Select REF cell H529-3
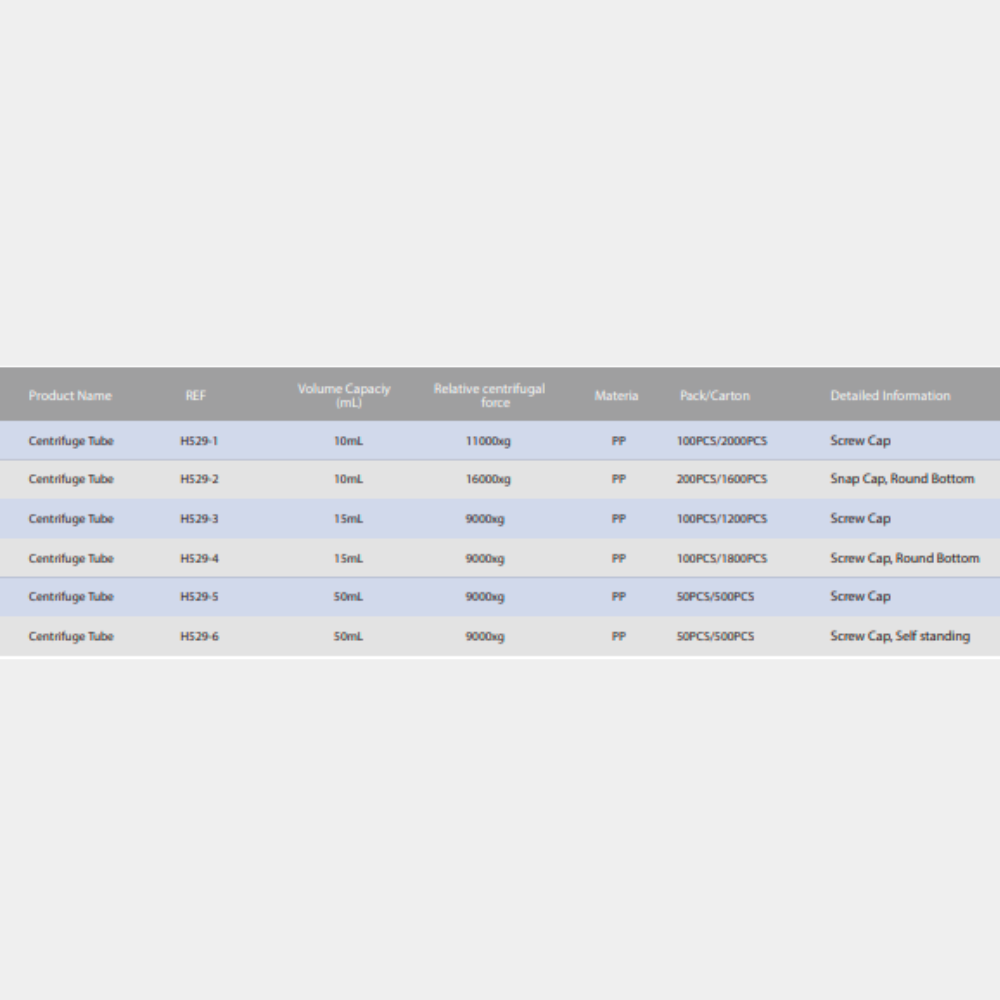1000x1000 pixels. [199, 518]
